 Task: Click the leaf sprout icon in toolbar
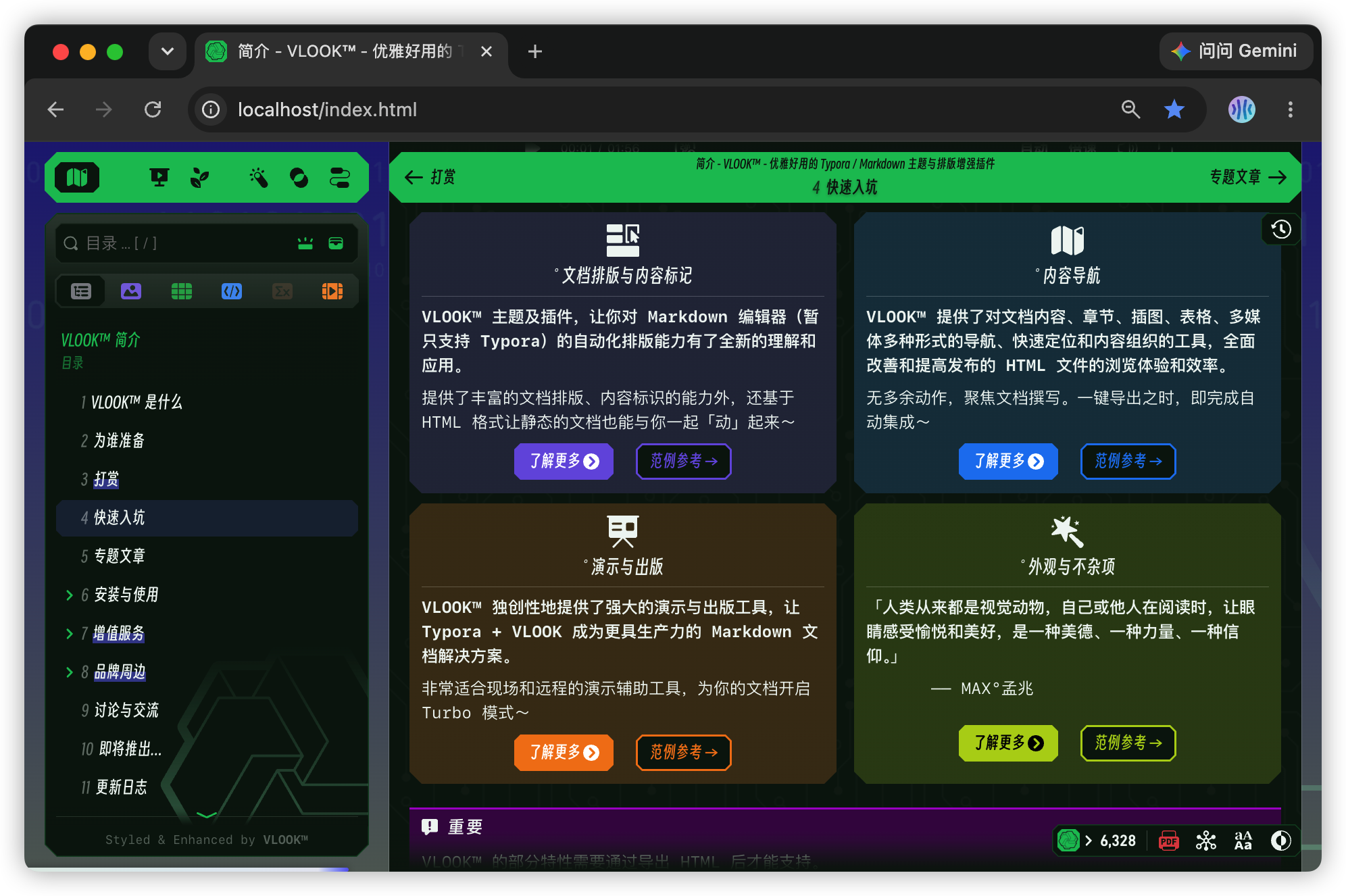(x=199, y=178)
